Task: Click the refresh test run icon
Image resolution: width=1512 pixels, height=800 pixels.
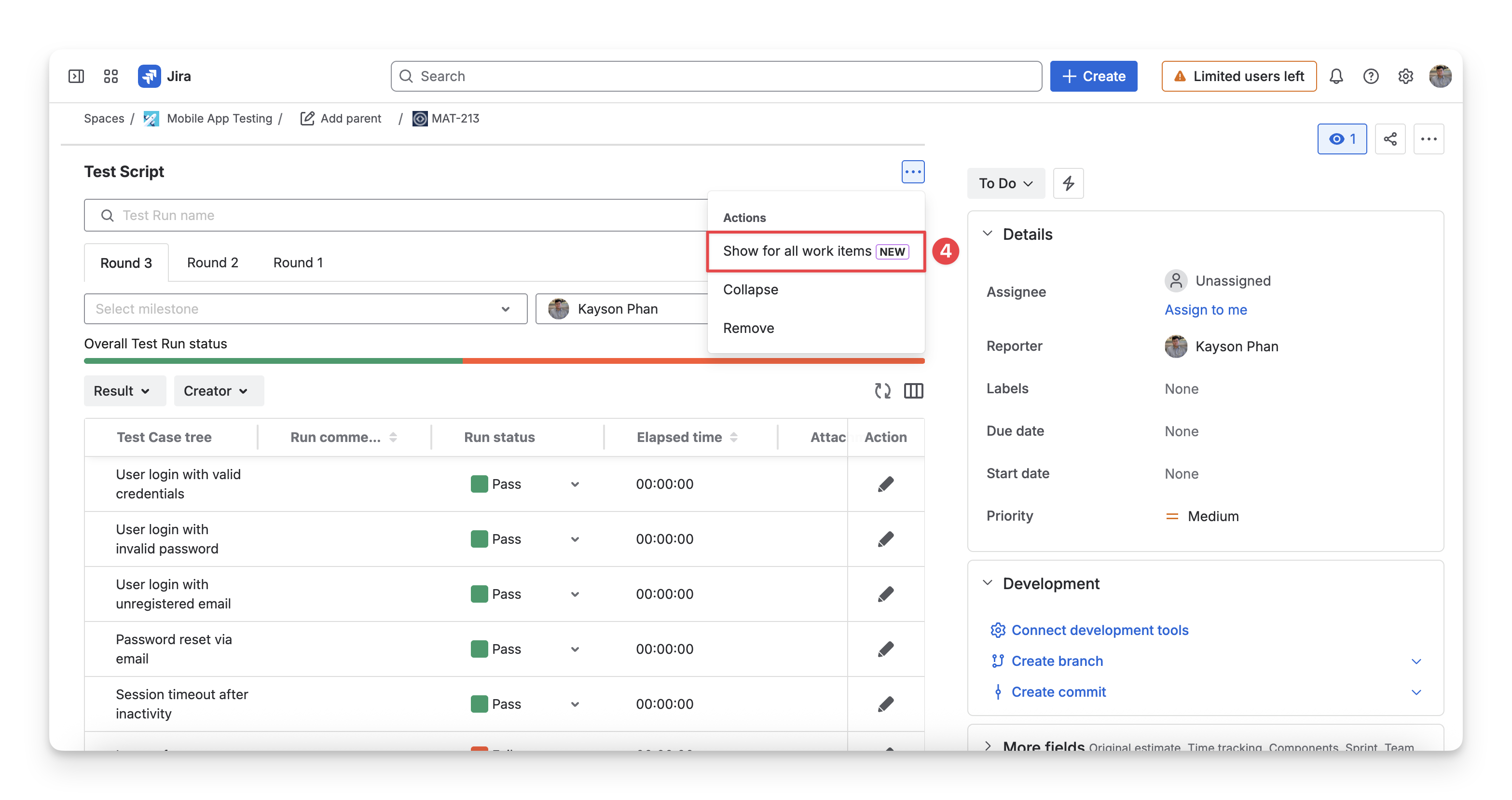Action: pos(882,390)
